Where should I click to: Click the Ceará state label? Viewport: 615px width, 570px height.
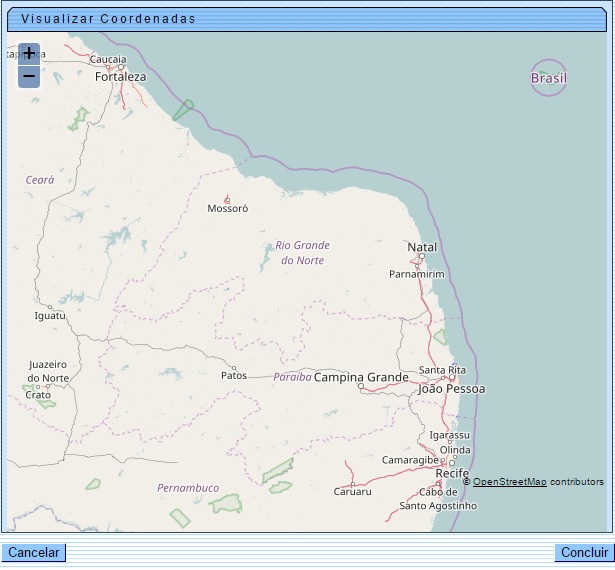click(x=40, y=180)
